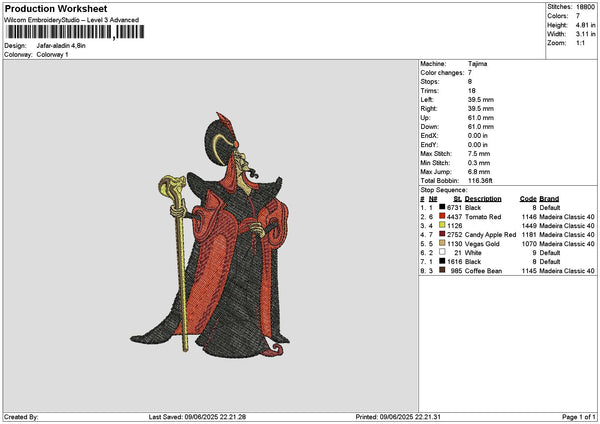Click the Max Jump value 6.8 mm

pyautogui.click(x=479, y=171)
